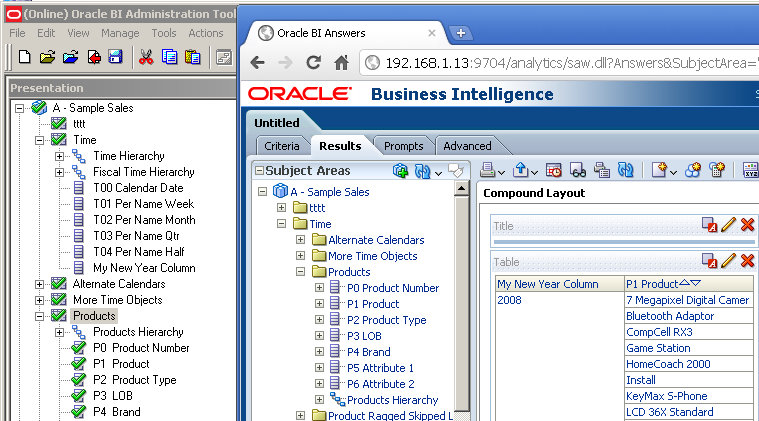This screenshot has height=421, width=759.
Task: Reload the Oracle BI Answers page
Action: (314, 62)
